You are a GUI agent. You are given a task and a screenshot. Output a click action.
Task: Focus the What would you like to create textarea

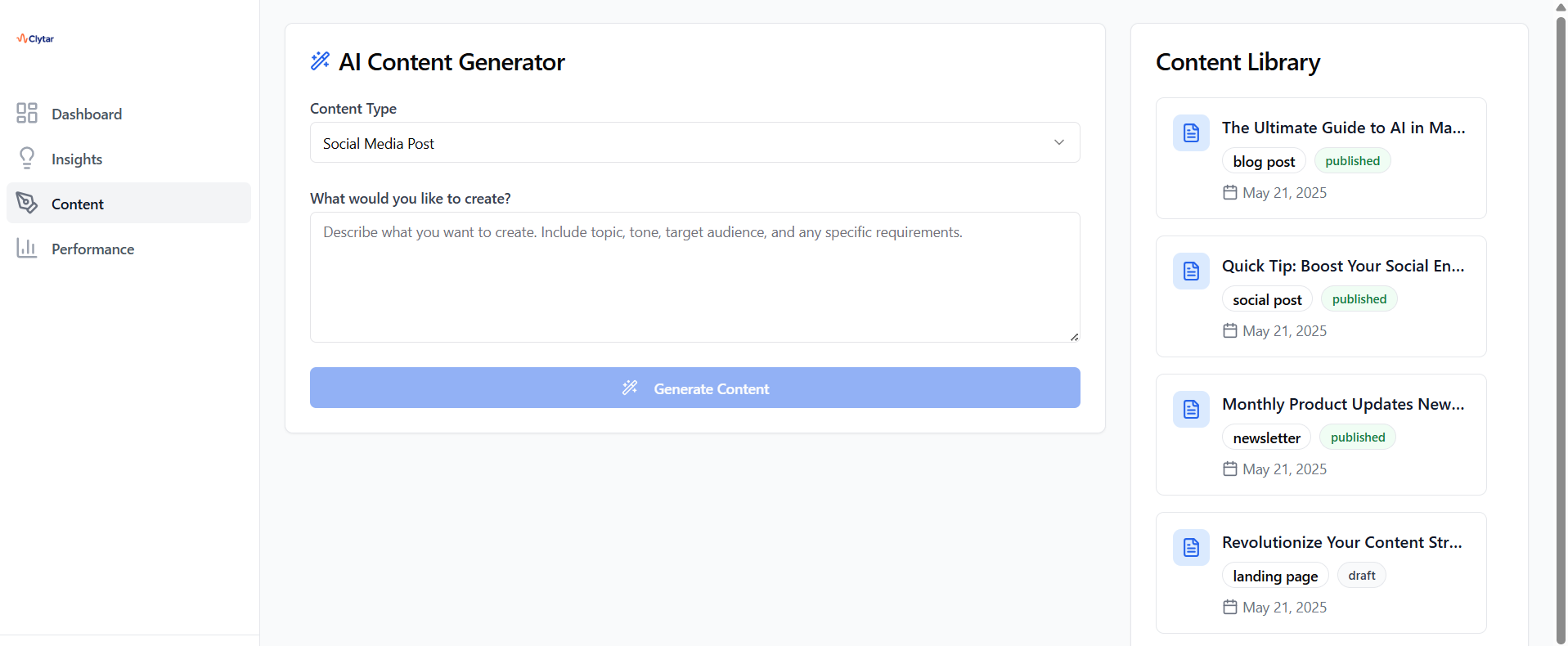694,277
